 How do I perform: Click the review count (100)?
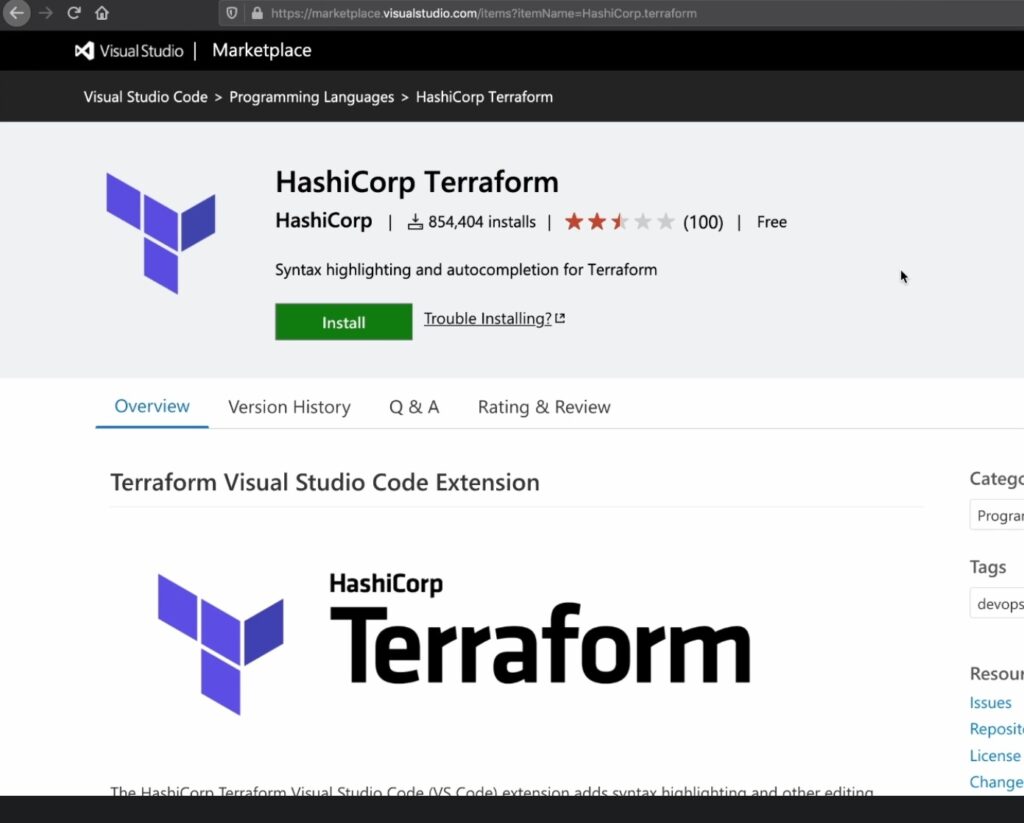click(703, 223)
